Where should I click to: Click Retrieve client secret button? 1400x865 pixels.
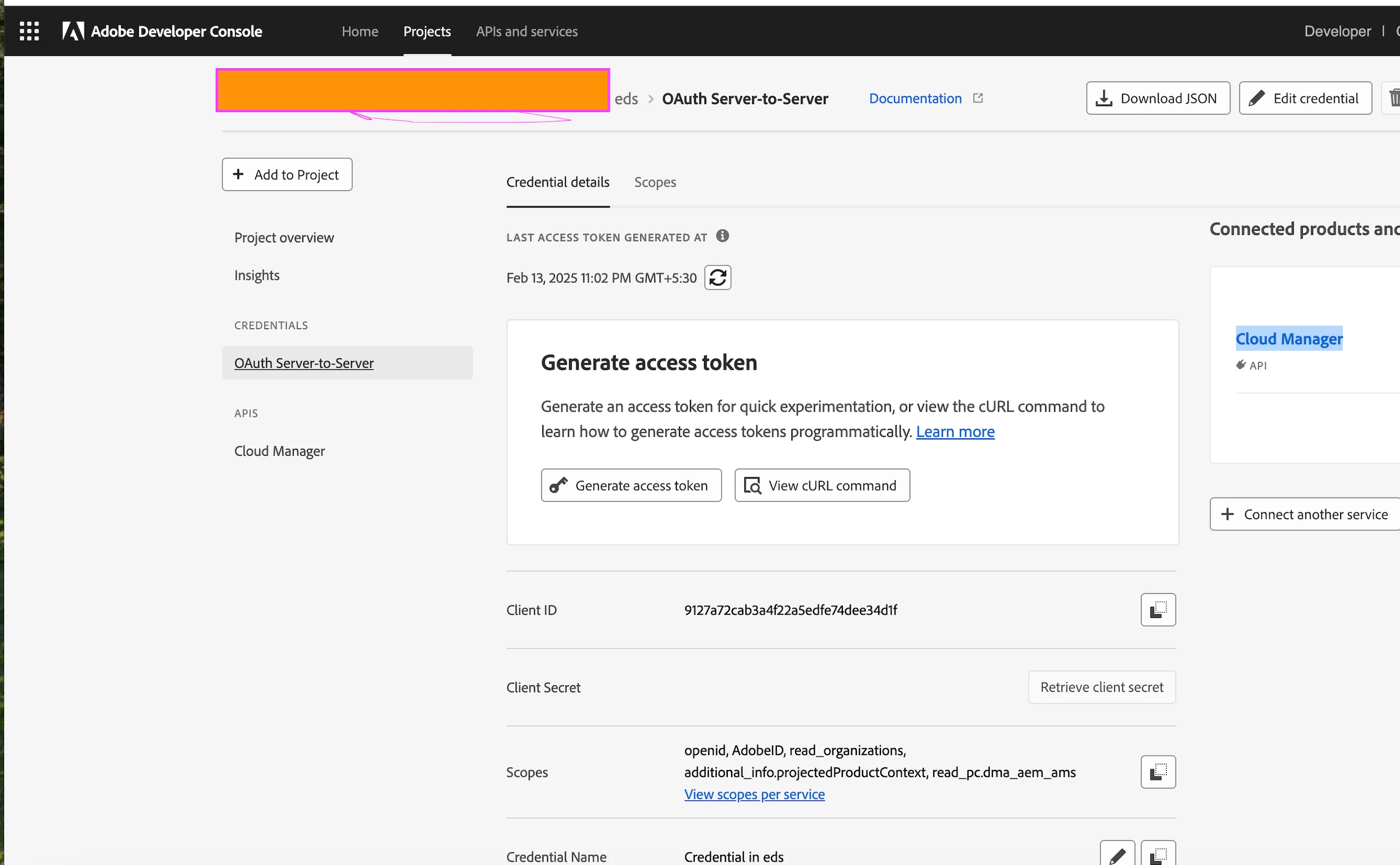[x=1102, y=687]
